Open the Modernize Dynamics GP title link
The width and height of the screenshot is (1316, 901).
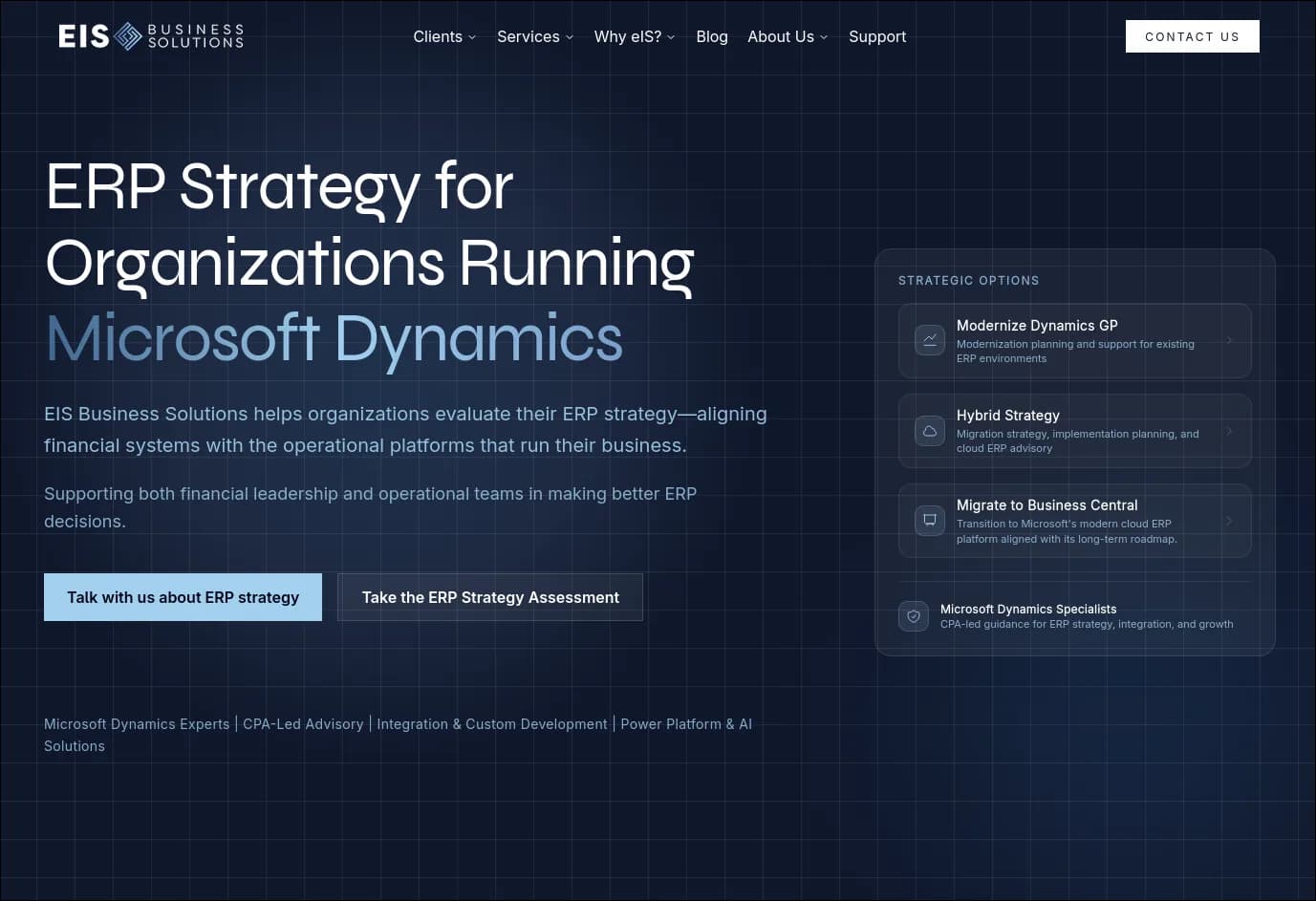[x=1037, y=326]
